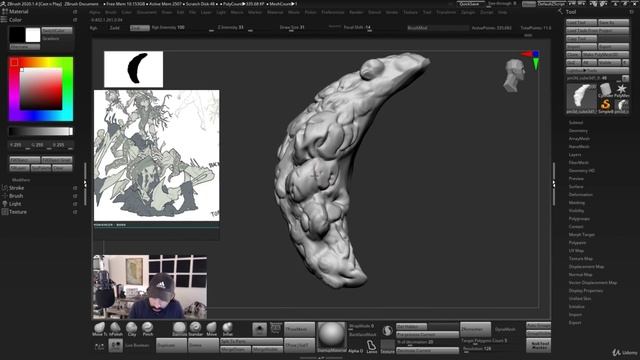Screen dimensions: 640x360
Task: Click the head orientation view cube
Action: coord(514,75)
